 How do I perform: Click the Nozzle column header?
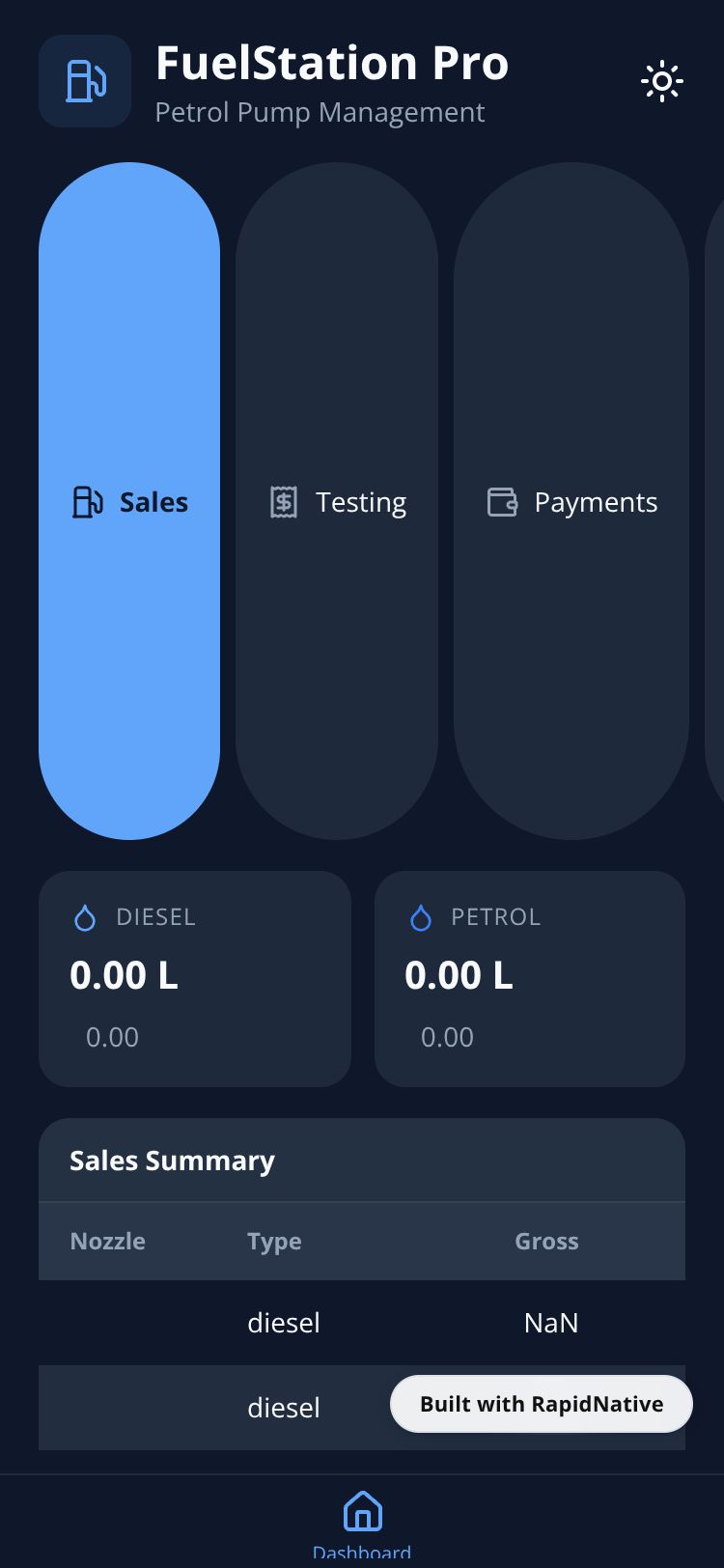pos(108,1242)
